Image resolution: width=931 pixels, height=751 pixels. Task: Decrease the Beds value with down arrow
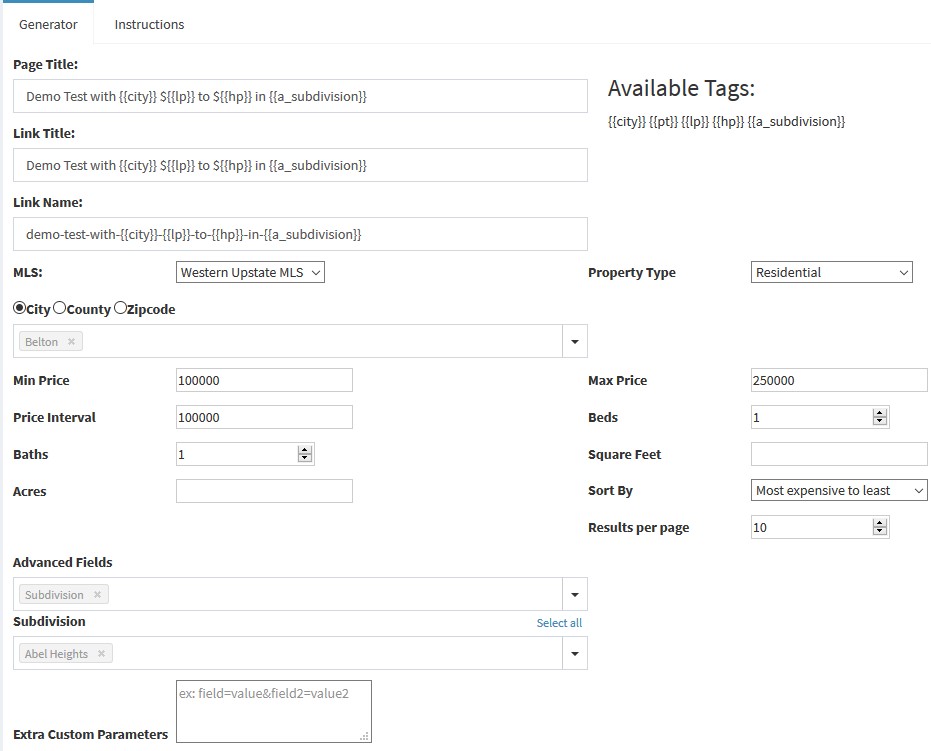[x=880, y=421]
